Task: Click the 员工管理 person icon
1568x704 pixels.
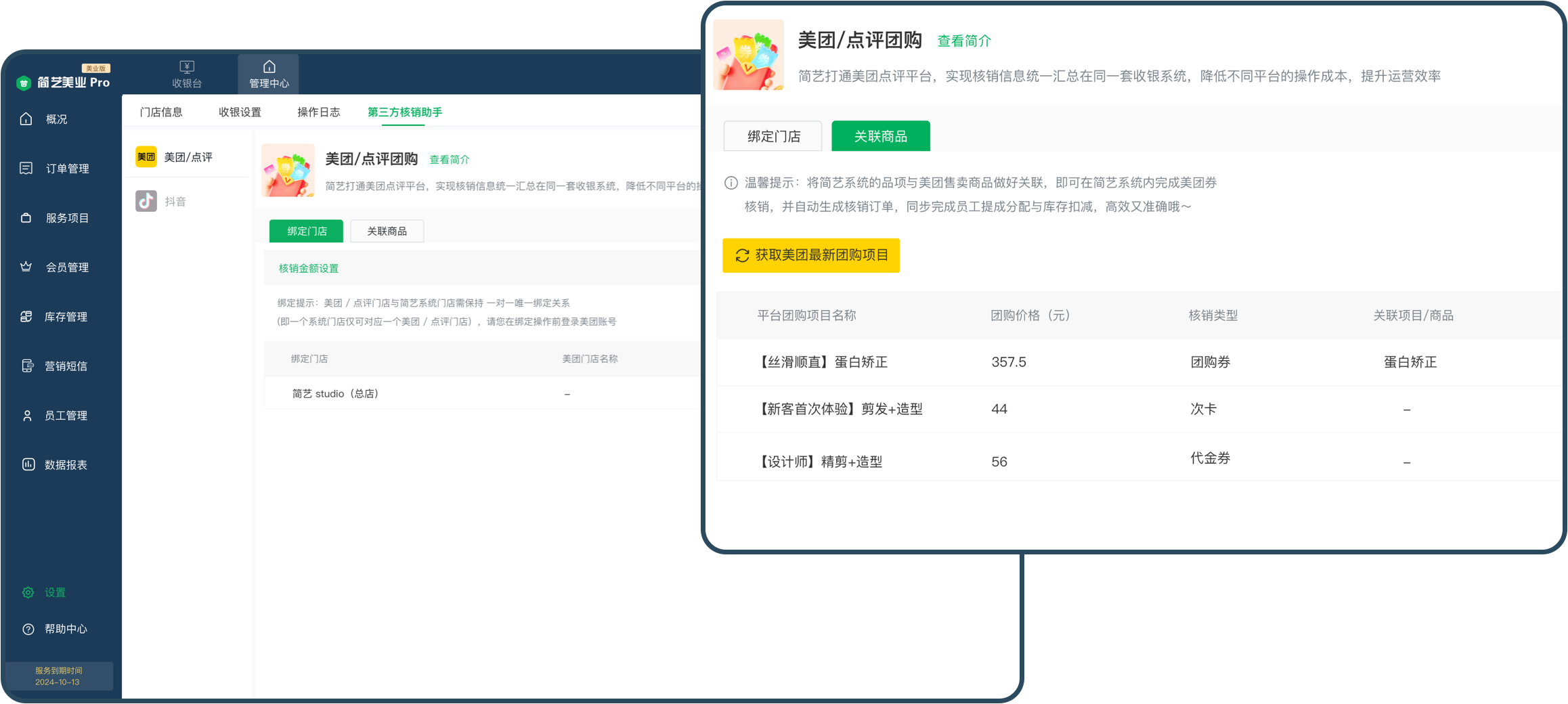Action: coord(27,416)
